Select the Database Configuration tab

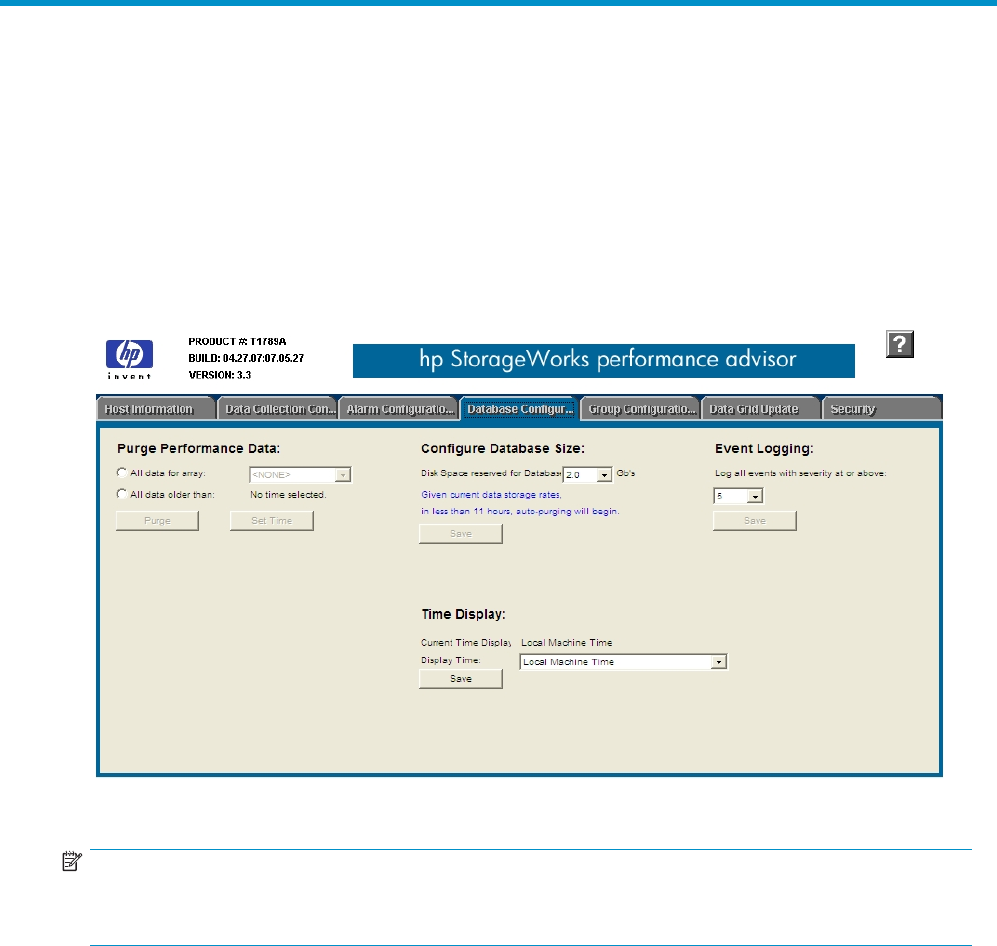520,409
